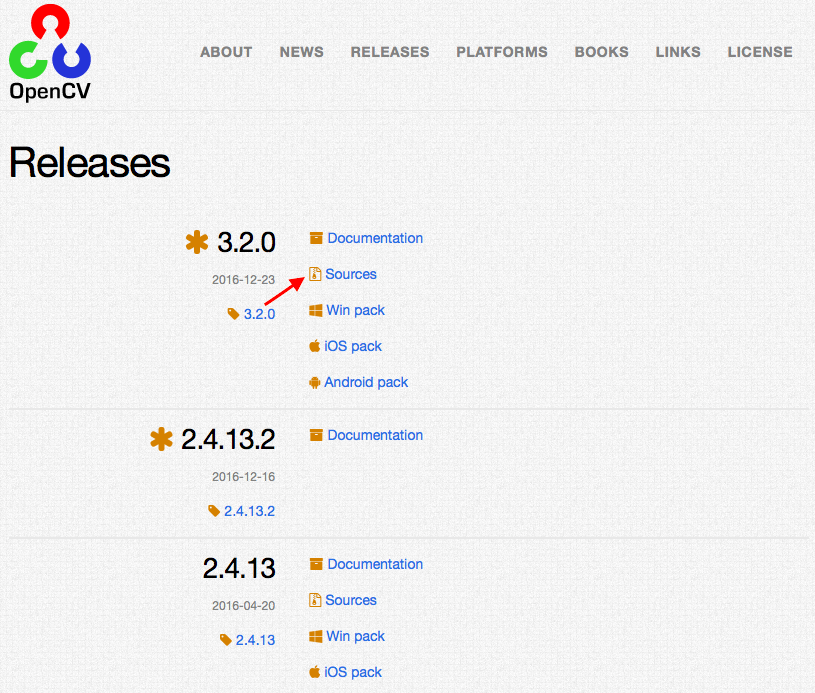Viewport: 815px width, 693px height.
Task: Download the Android pack for 3.2.0
Action: click(366, 382)
